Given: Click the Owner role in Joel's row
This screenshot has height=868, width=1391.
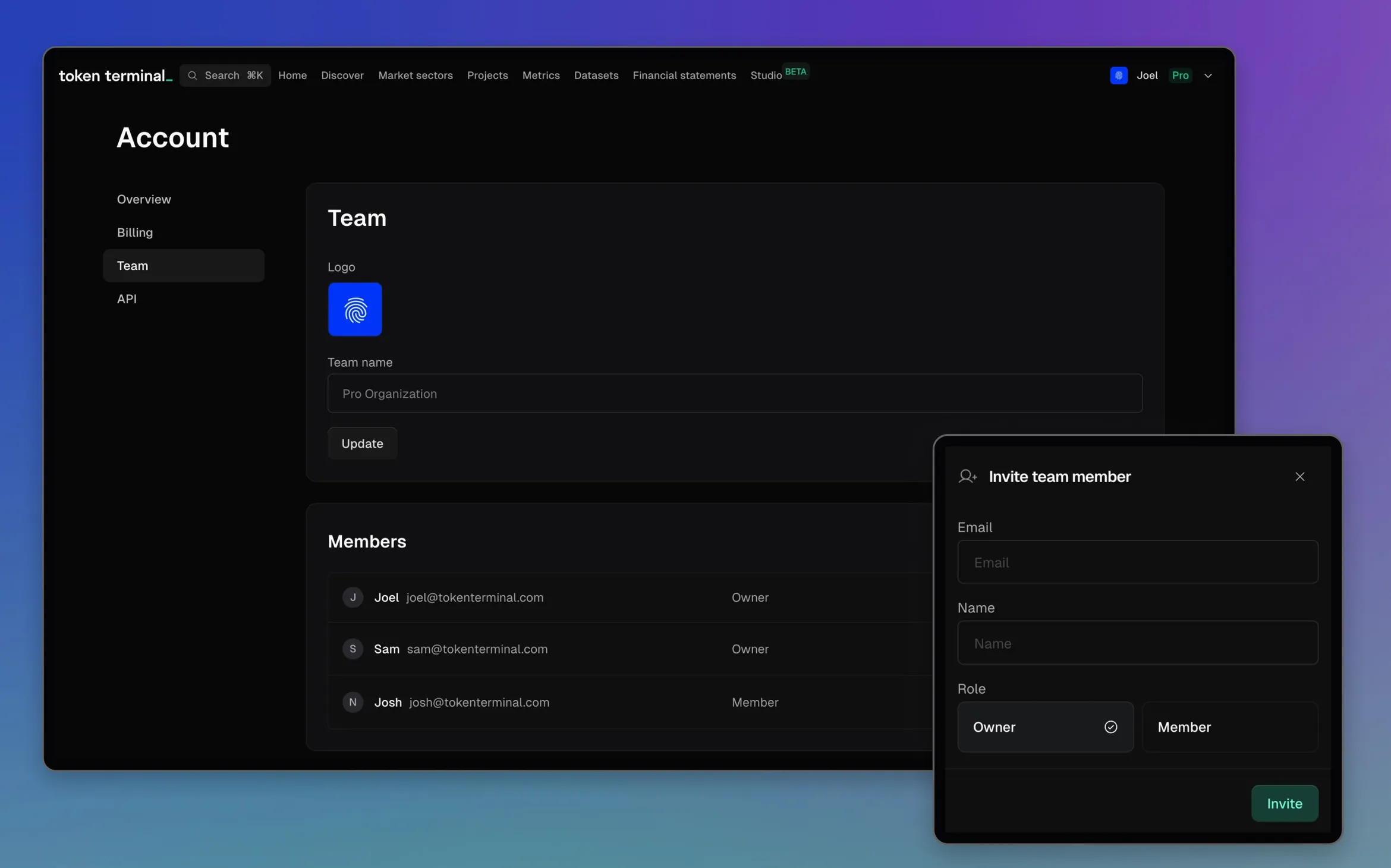Looking at the screenshot, I should click(x=750, y=597).
